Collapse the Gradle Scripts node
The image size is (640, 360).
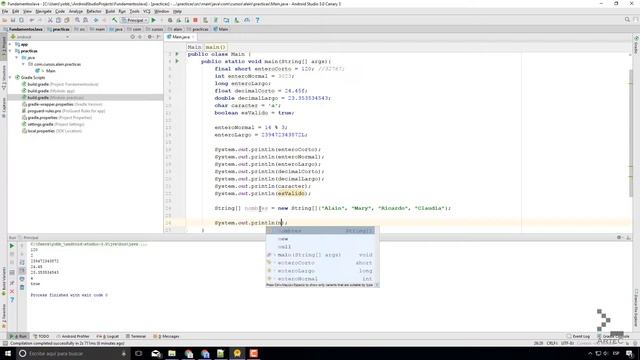click(x=11, y=77)
